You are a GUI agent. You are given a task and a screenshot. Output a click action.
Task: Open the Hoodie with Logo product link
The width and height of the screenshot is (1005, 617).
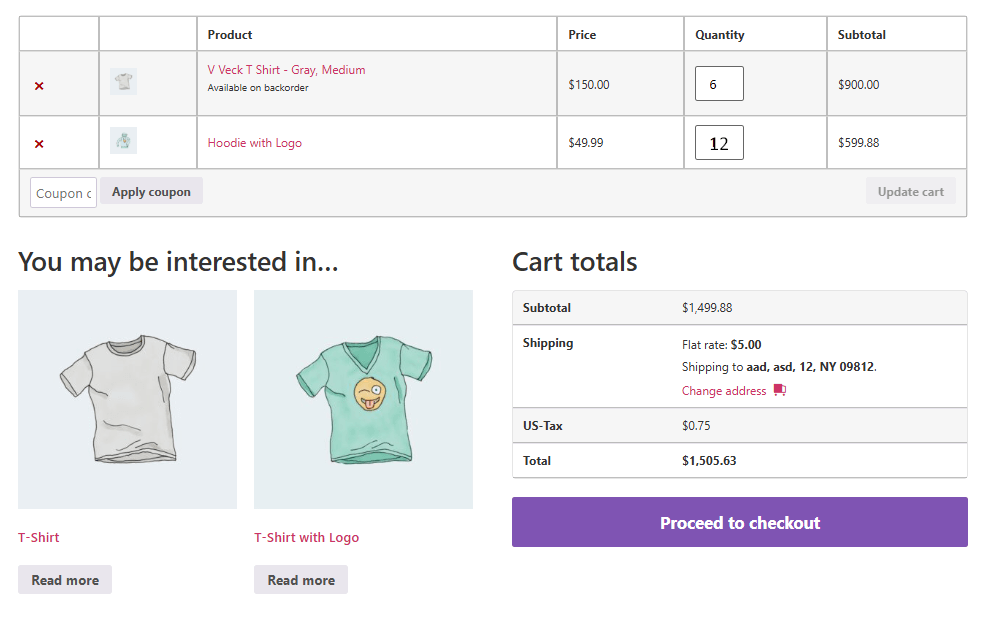pos(254,143)
